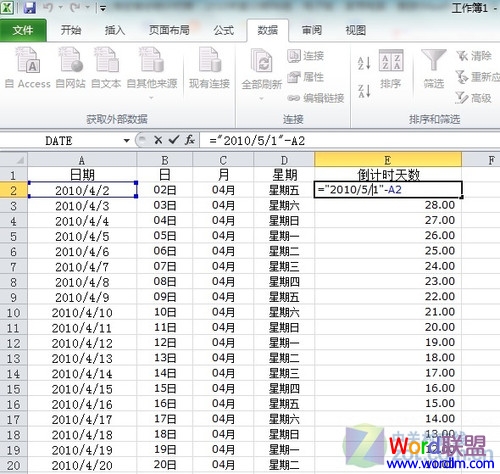The image size is (500, 474).
Task: Open 编辑链接 edit links
Action: coord(316,98)
